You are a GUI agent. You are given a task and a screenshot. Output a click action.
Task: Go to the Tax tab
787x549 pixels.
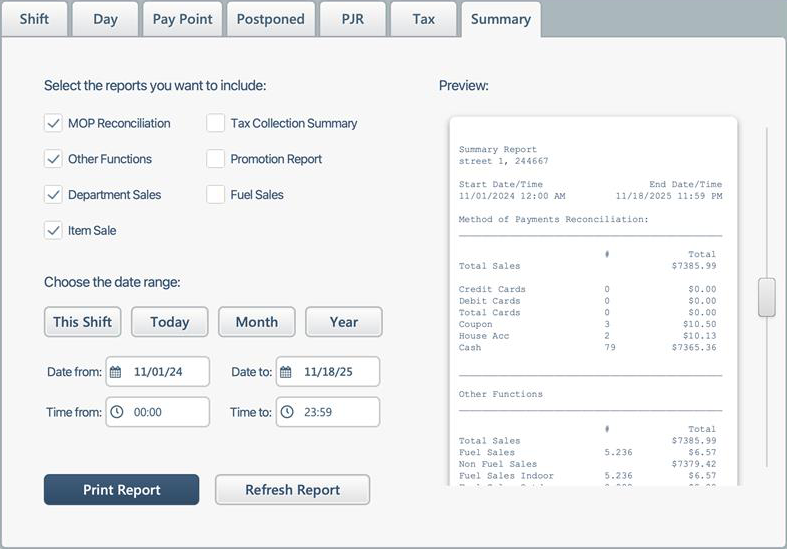coord(424,19)
